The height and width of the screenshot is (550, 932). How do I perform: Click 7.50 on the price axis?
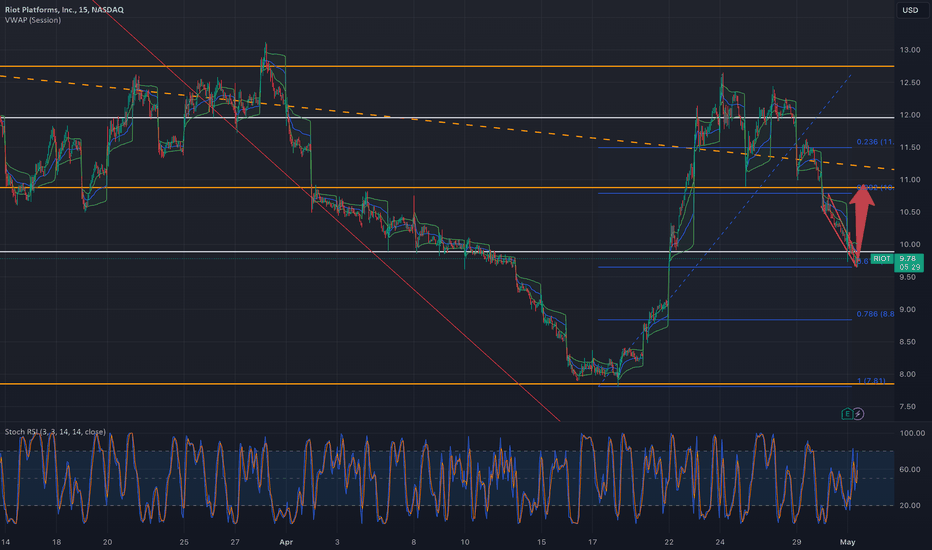(908, 407)
